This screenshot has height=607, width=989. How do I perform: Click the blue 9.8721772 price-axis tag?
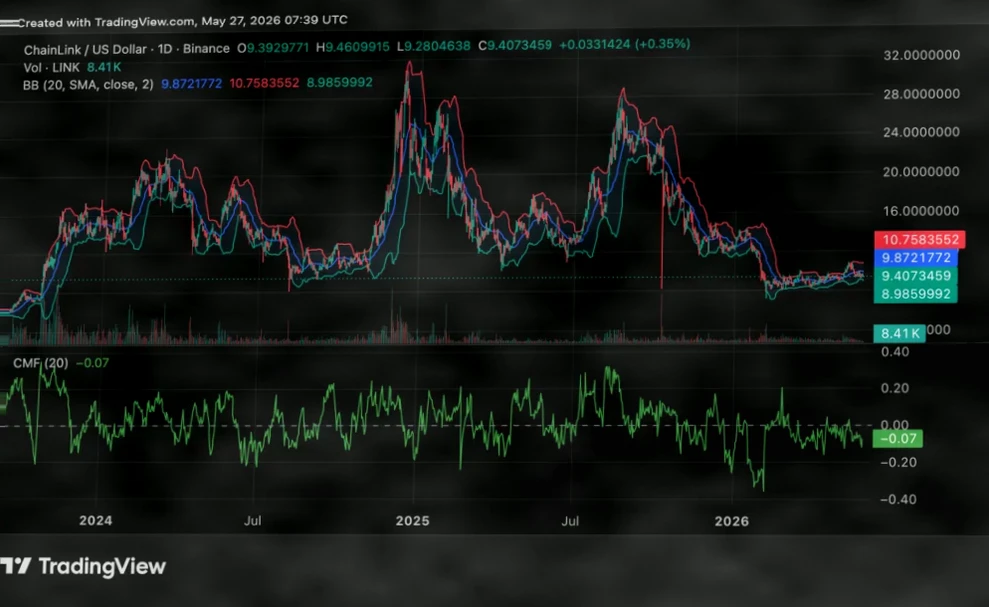(916, 257)
